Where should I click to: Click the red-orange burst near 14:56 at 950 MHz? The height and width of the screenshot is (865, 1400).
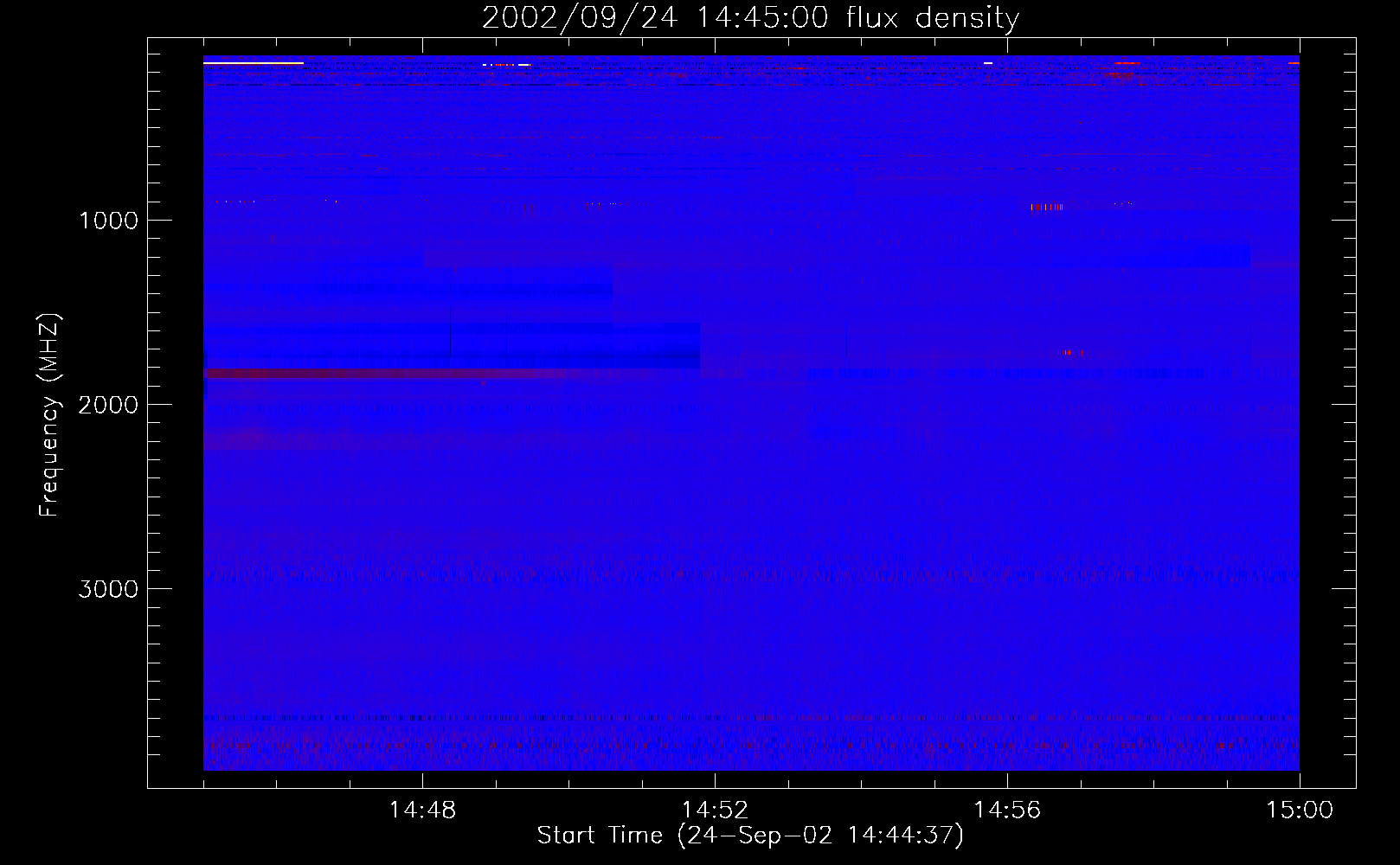tap(1046, 207)
